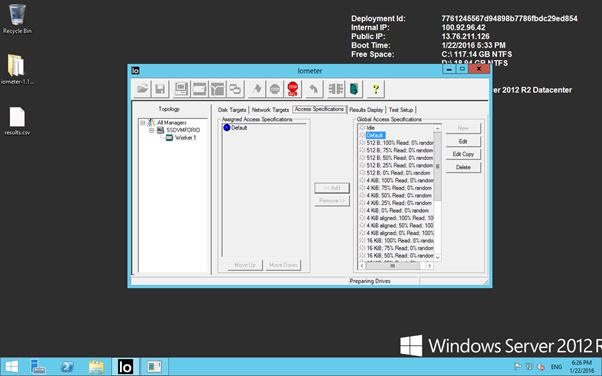Select 4 KiB aligned; 100% Read entry
Screen dimensions: 602x376
(400, 218)
